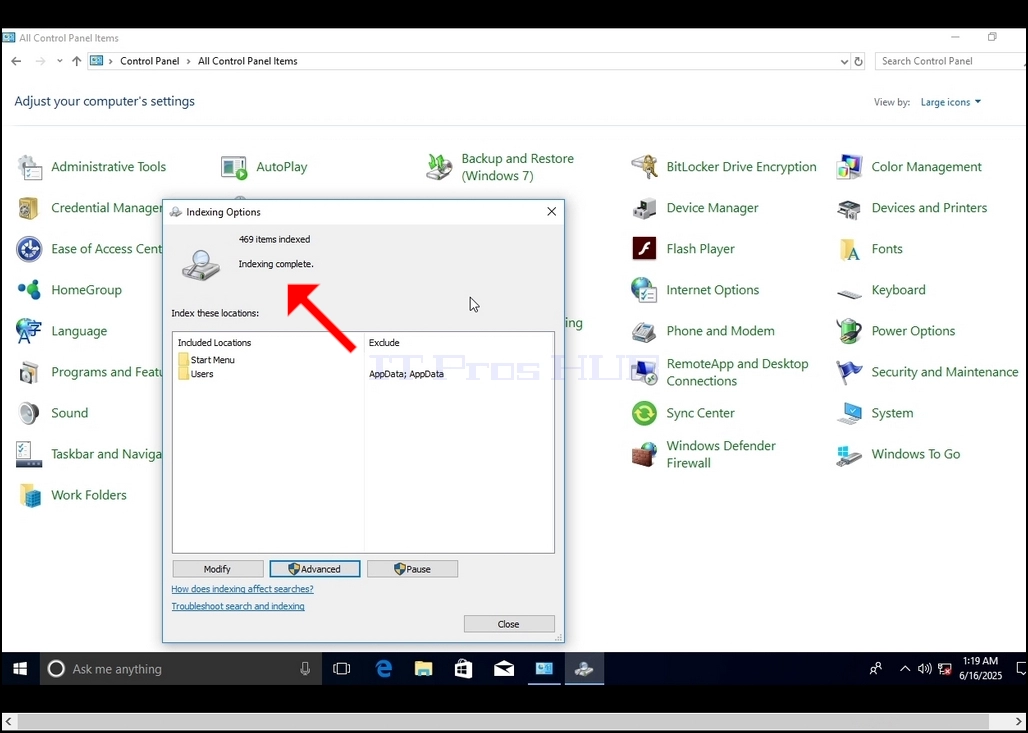Open Devices and Printers icon

tap(850, 208)
